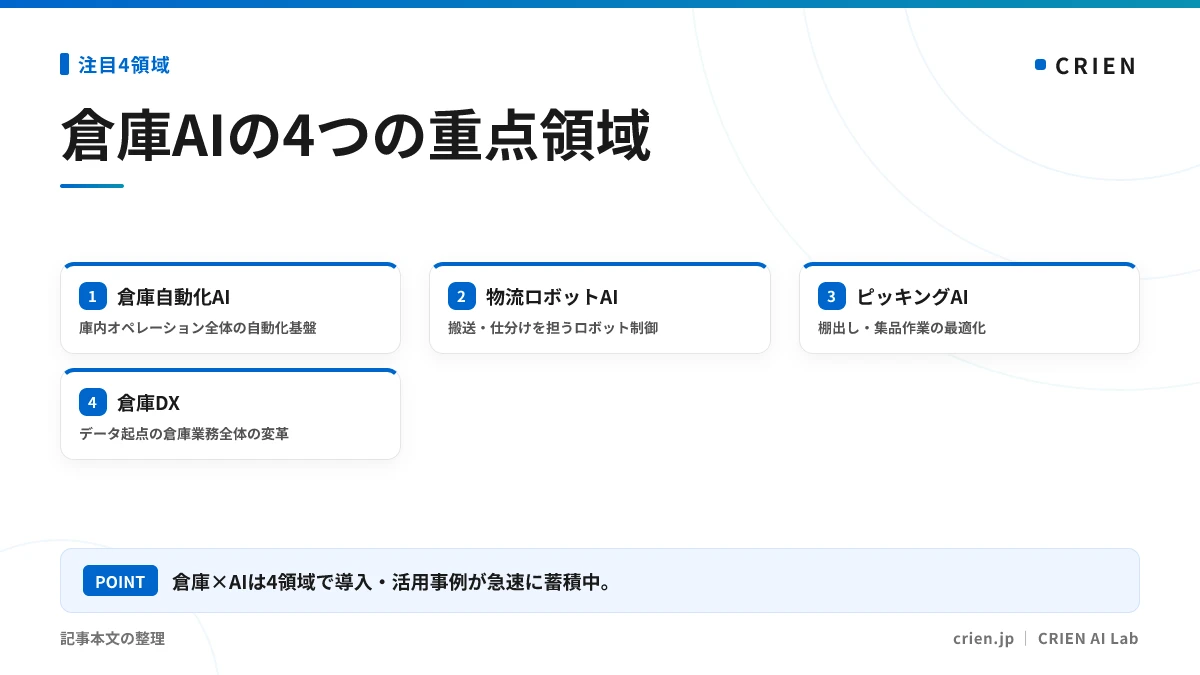Select the ピッキングAI card title
Viewport: 1200px width, 675px height.
[912, 297]
